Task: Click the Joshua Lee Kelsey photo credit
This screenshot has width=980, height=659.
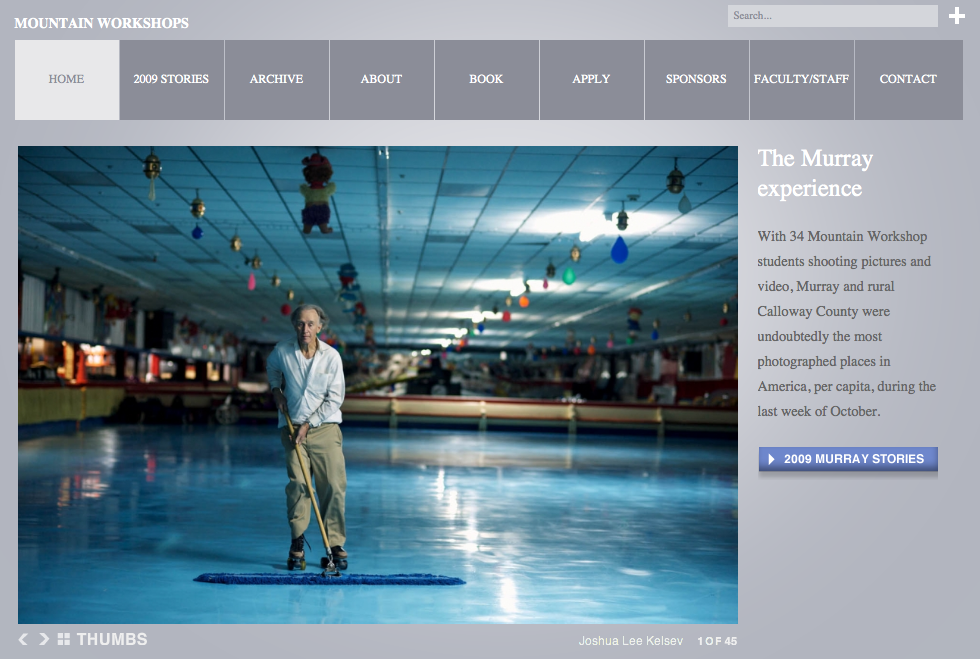Action: [631, 641]
